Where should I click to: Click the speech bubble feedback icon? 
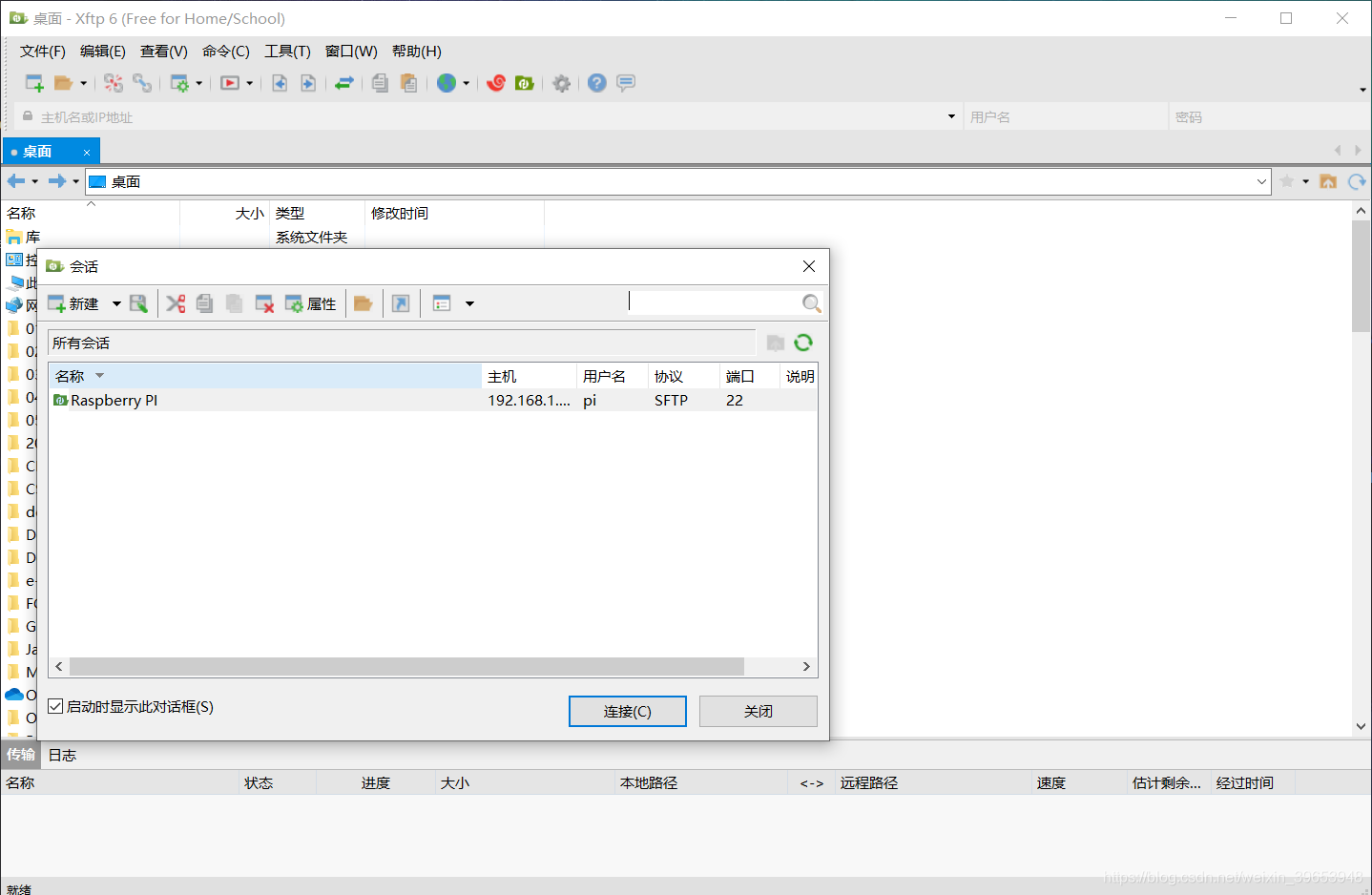point(626,83)
